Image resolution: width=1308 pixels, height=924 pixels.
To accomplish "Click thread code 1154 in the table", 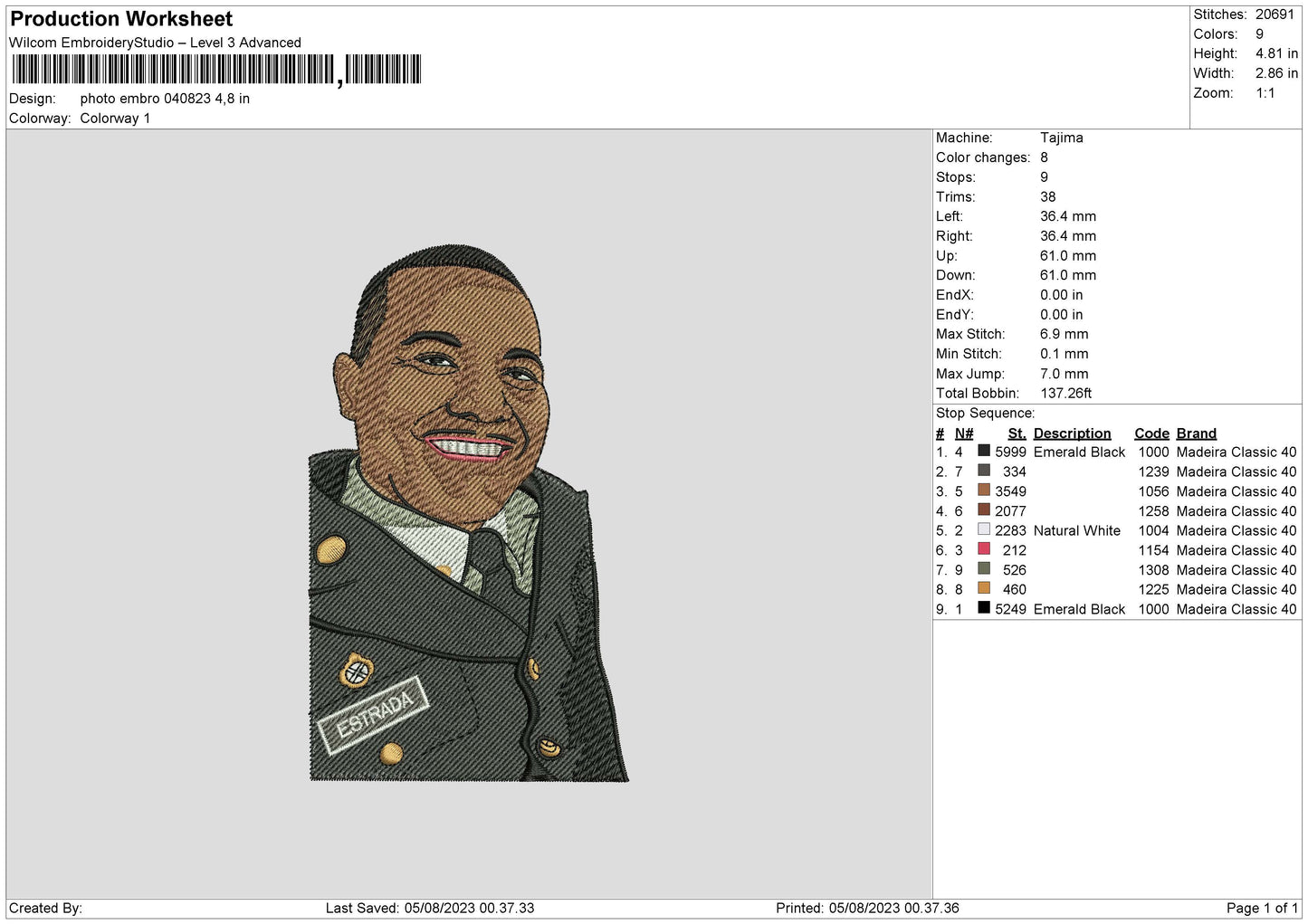I will pos(1153,550).
